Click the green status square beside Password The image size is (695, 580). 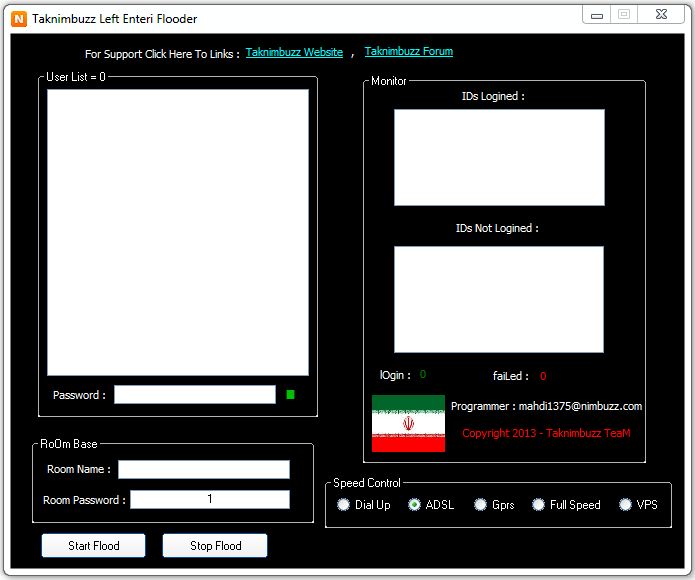[x=290, y=394]
